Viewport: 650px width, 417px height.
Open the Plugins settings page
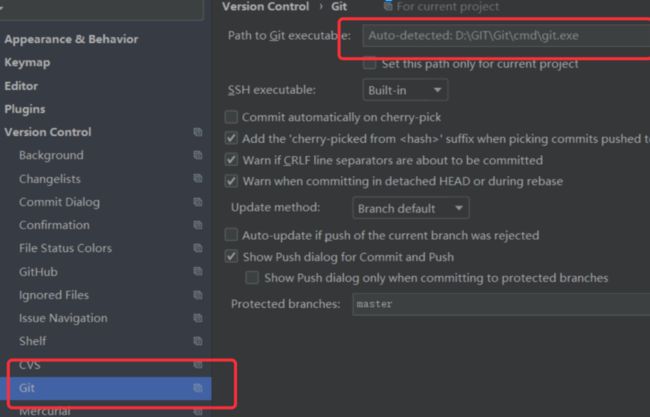click(25, 109)
